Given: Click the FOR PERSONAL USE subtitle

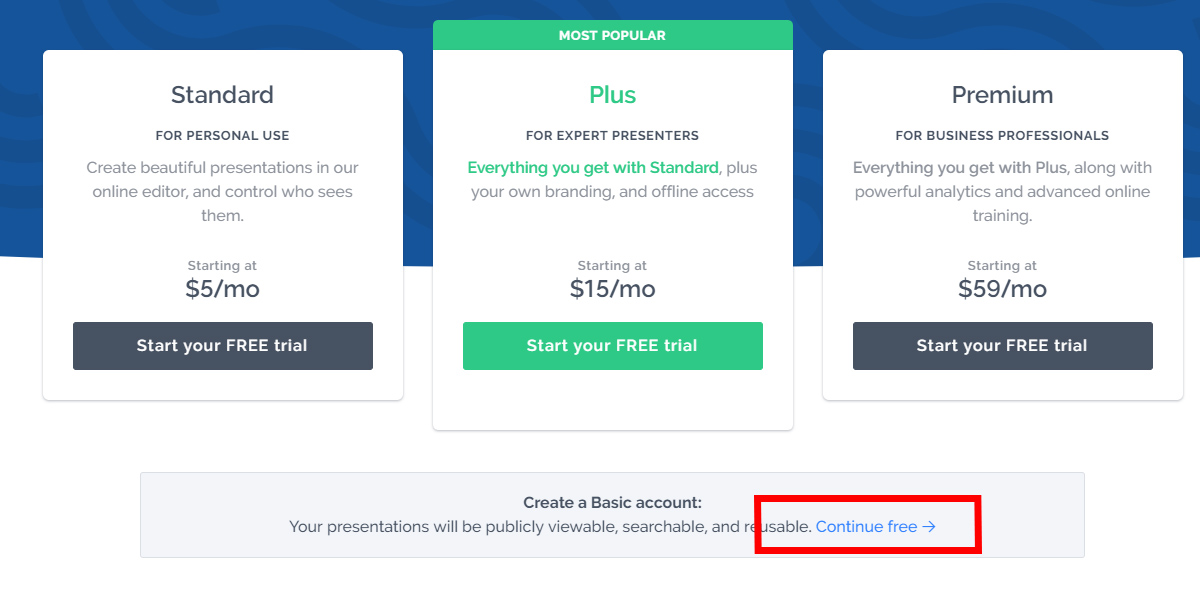Looking at the screenshot, I should click(x=222, y=135).
